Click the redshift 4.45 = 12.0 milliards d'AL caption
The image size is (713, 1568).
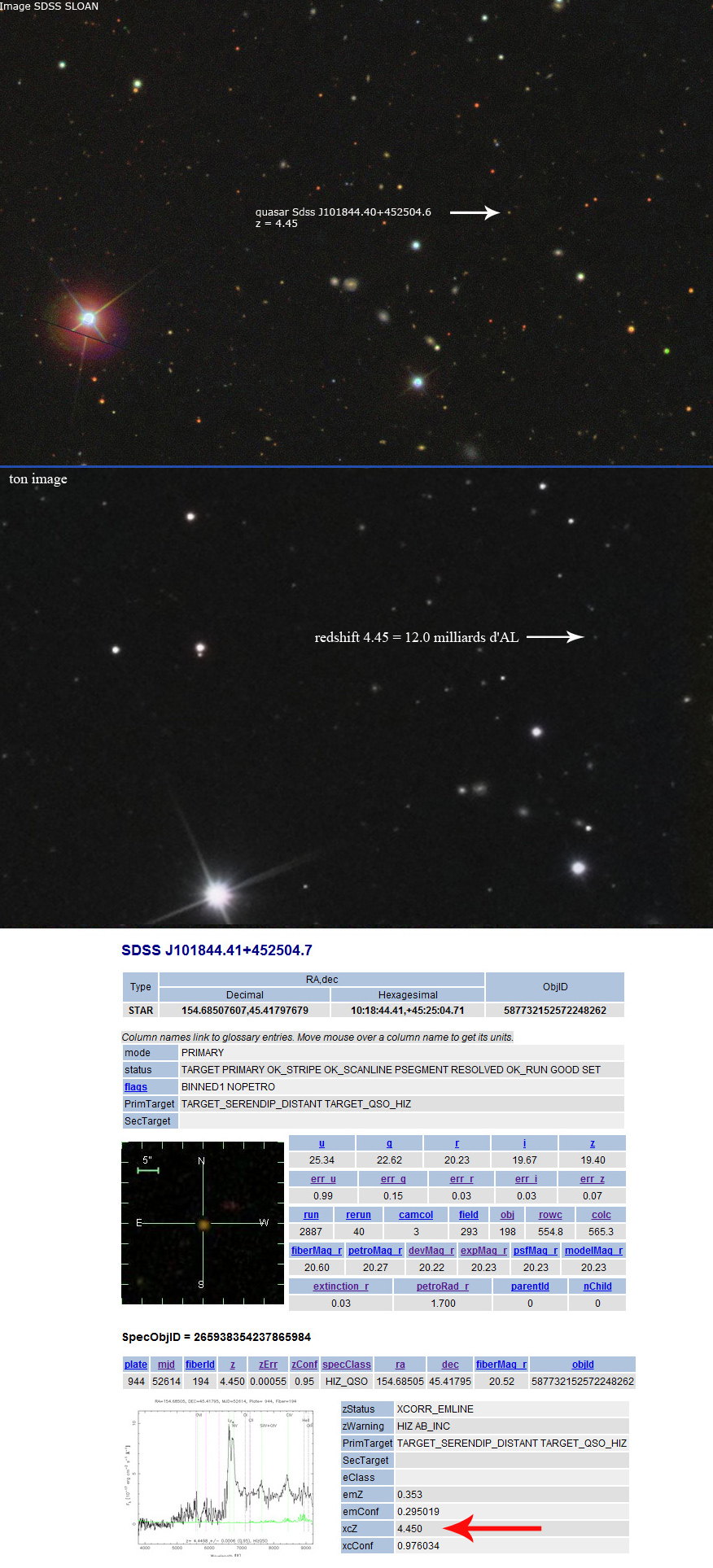(x=416, y=637)
